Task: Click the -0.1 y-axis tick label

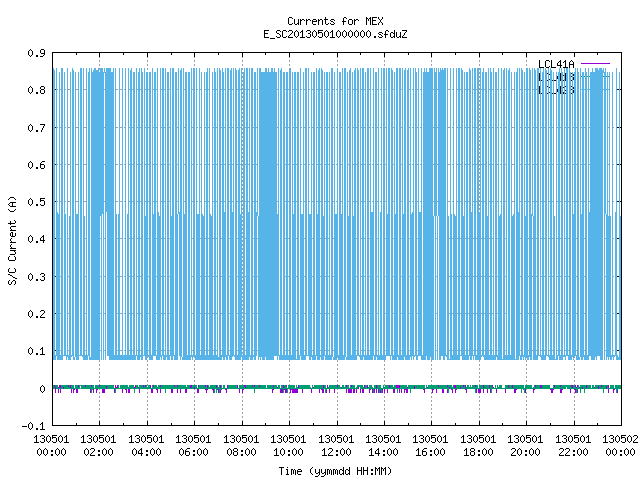Action: (x=33, y=426)
